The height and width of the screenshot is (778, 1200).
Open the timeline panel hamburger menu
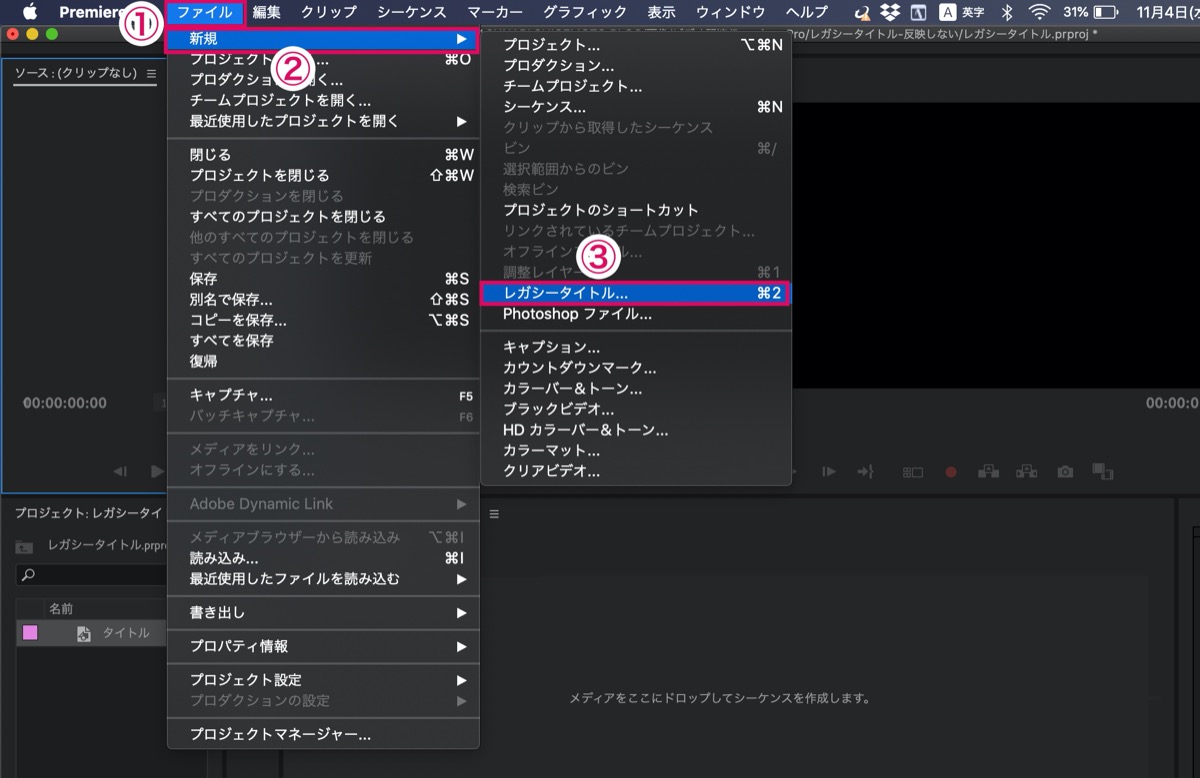point(493,513)
